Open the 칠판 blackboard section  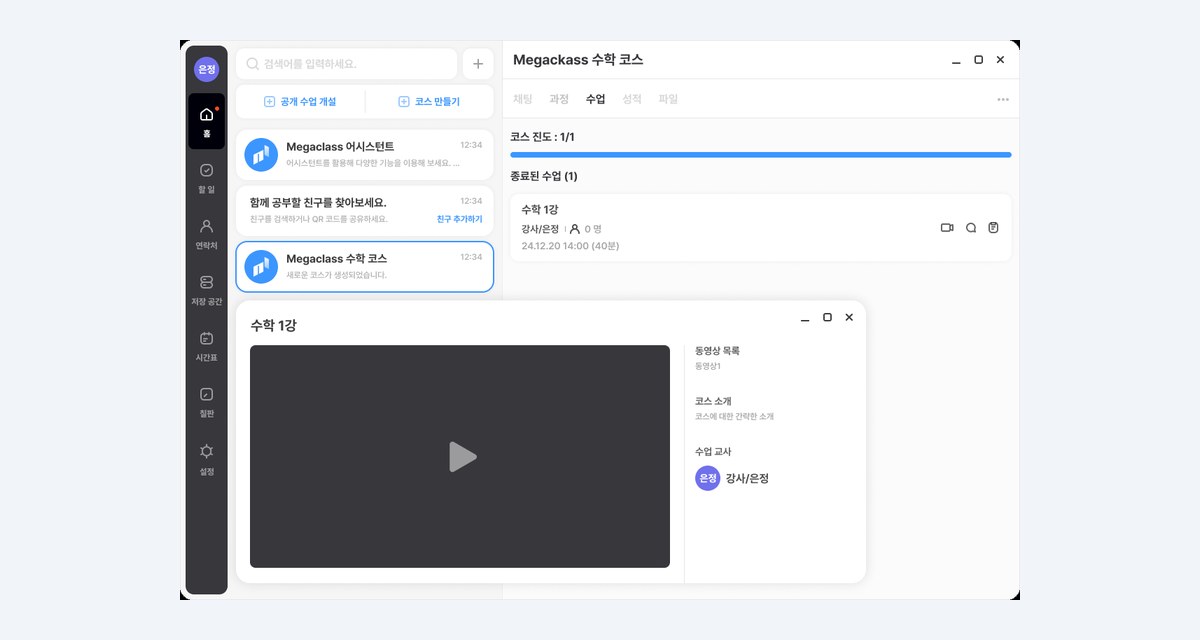tap(206, 401)
